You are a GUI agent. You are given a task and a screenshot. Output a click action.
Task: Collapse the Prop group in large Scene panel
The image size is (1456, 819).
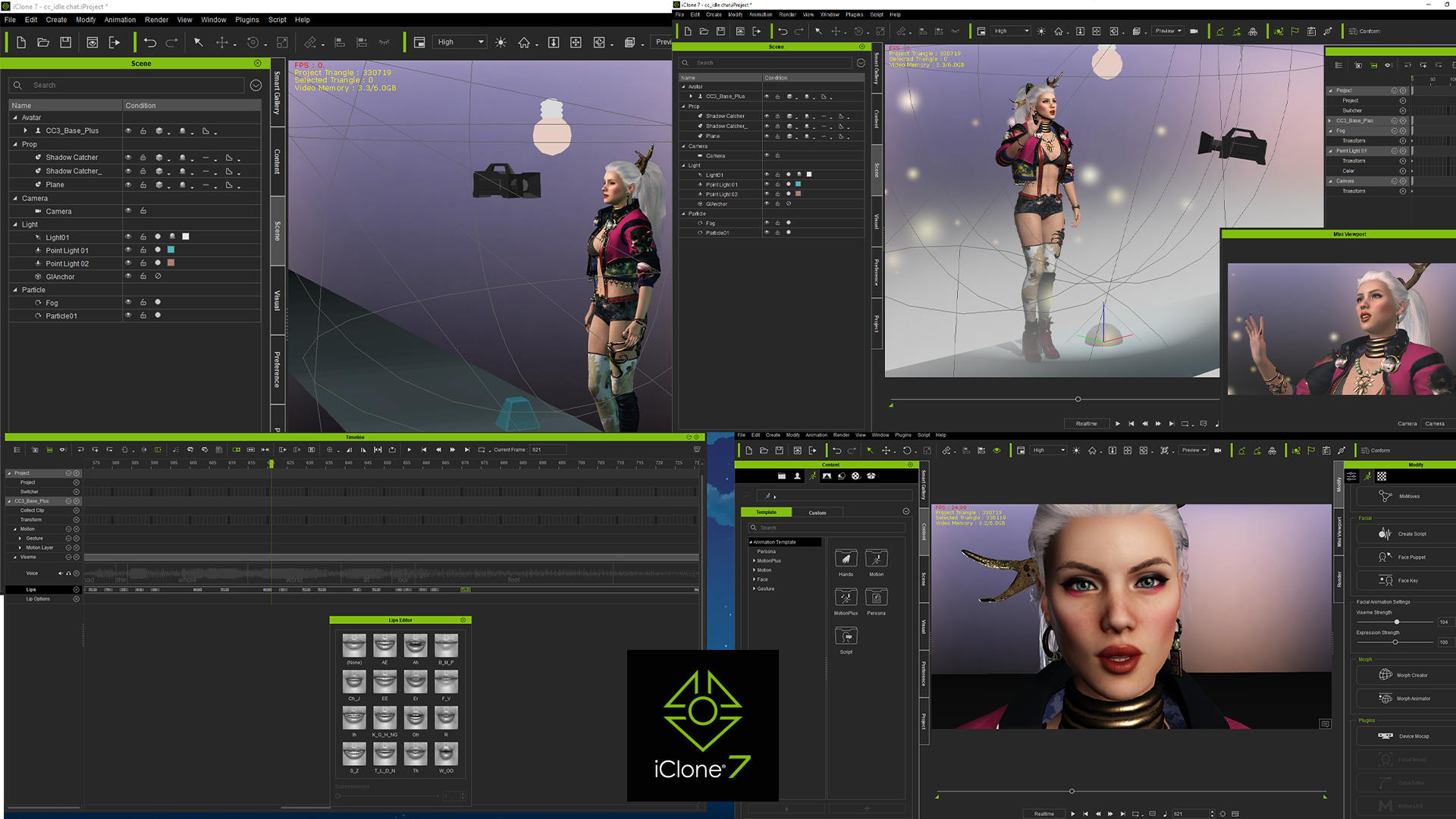click(x=15, y=144)
